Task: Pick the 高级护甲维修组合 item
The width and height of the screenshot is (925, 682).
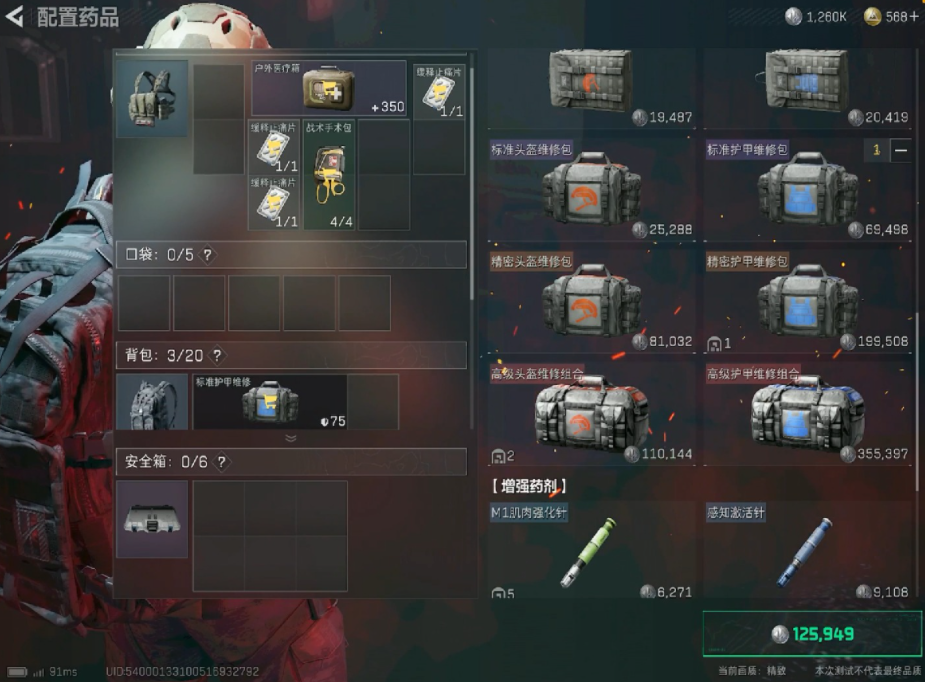Action: (808, 413)
